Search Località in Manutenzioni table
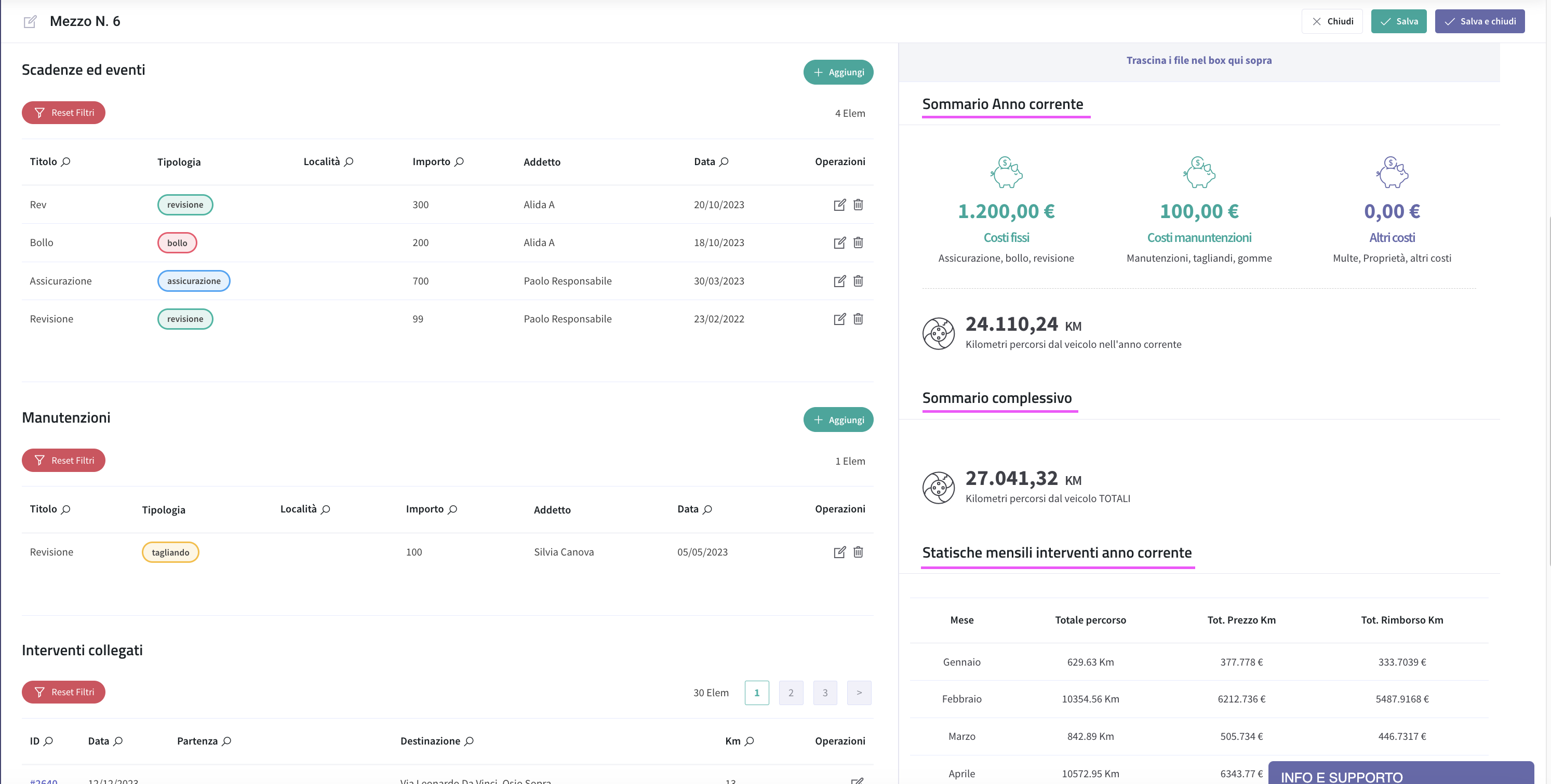The height and width of the screenshot is (784, 1551). [326, 509]
